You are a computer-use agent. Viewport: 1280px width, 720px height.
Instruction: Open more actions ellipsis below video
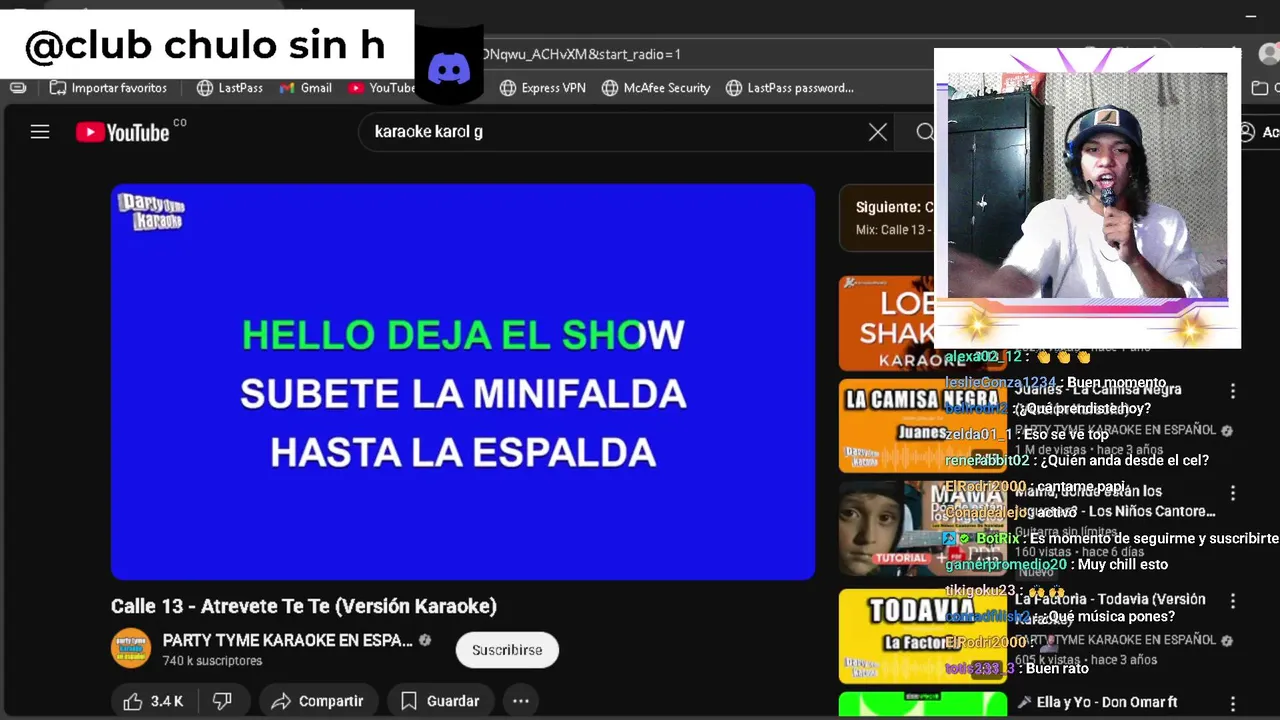pos(521,701)
